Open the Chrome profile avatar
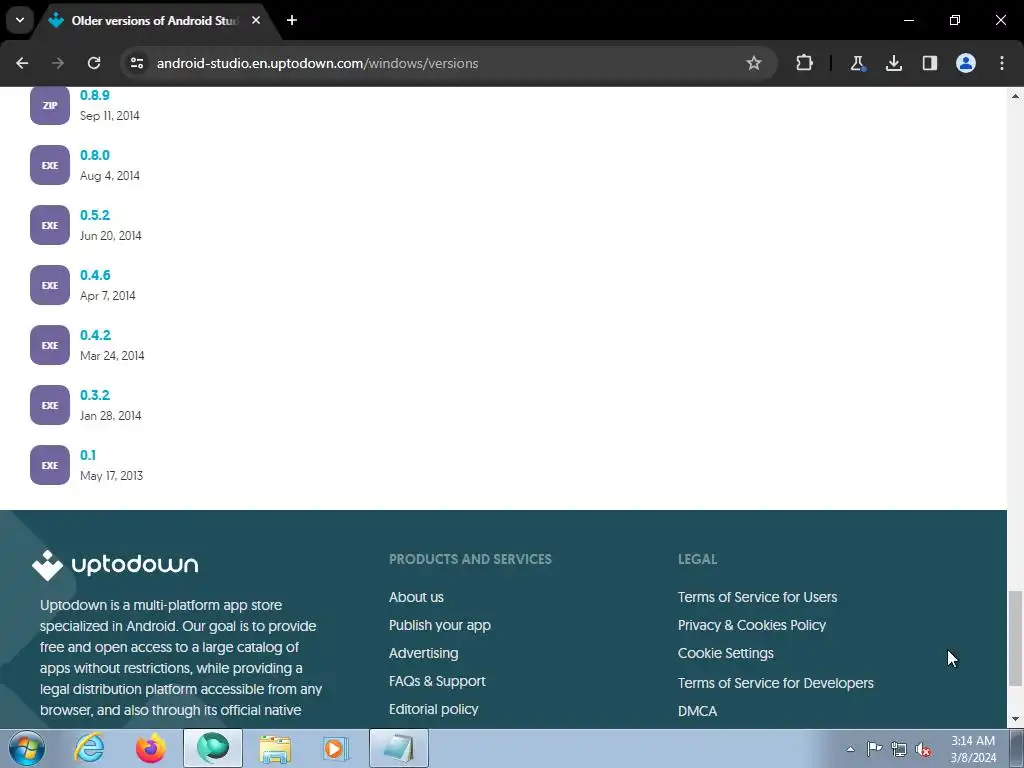Image resolution: width=1024 pixels, height=768 pixels. pyautogui.click(x=966, y=63)
